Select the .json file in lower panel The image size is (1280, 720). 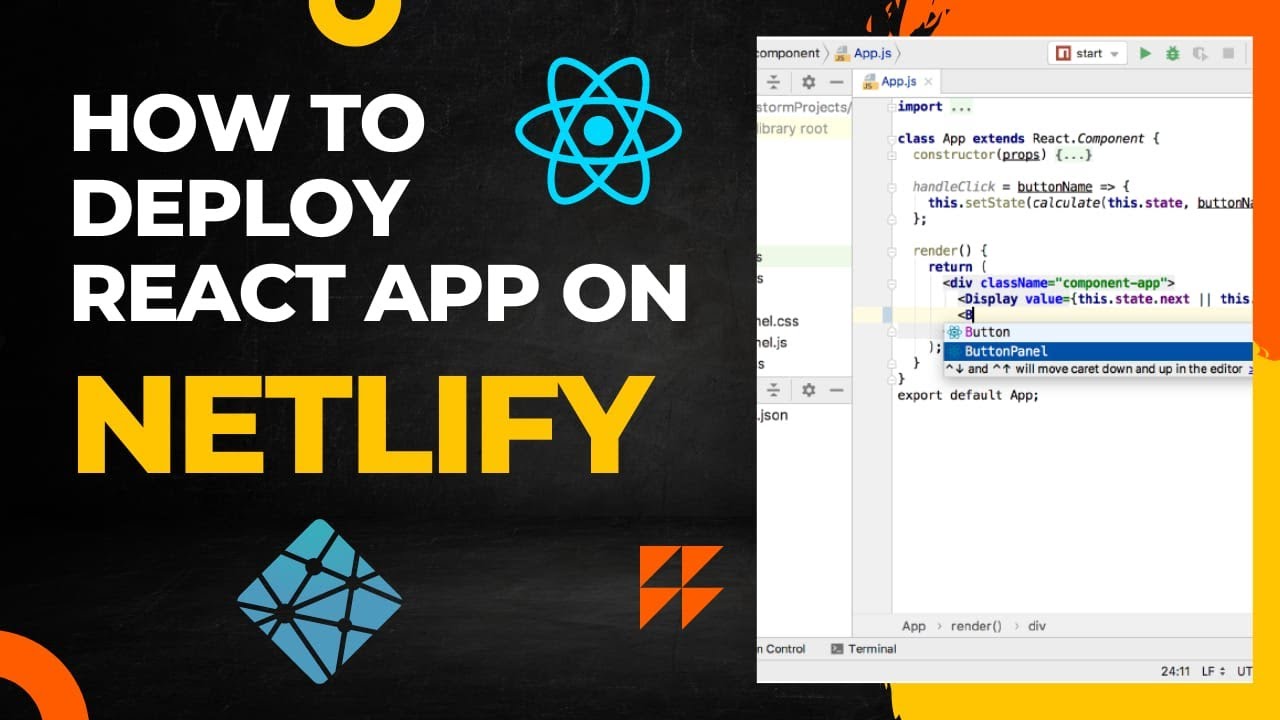(x=773, y=415)
